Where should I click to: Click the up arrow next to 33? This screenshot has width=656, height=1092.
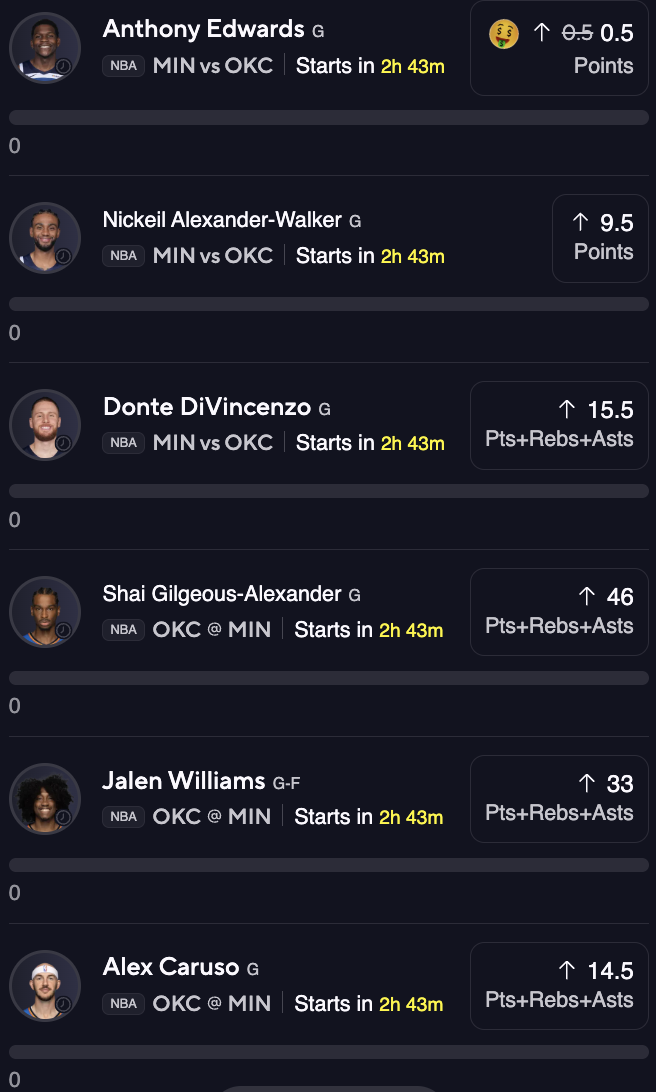point(587,783)
